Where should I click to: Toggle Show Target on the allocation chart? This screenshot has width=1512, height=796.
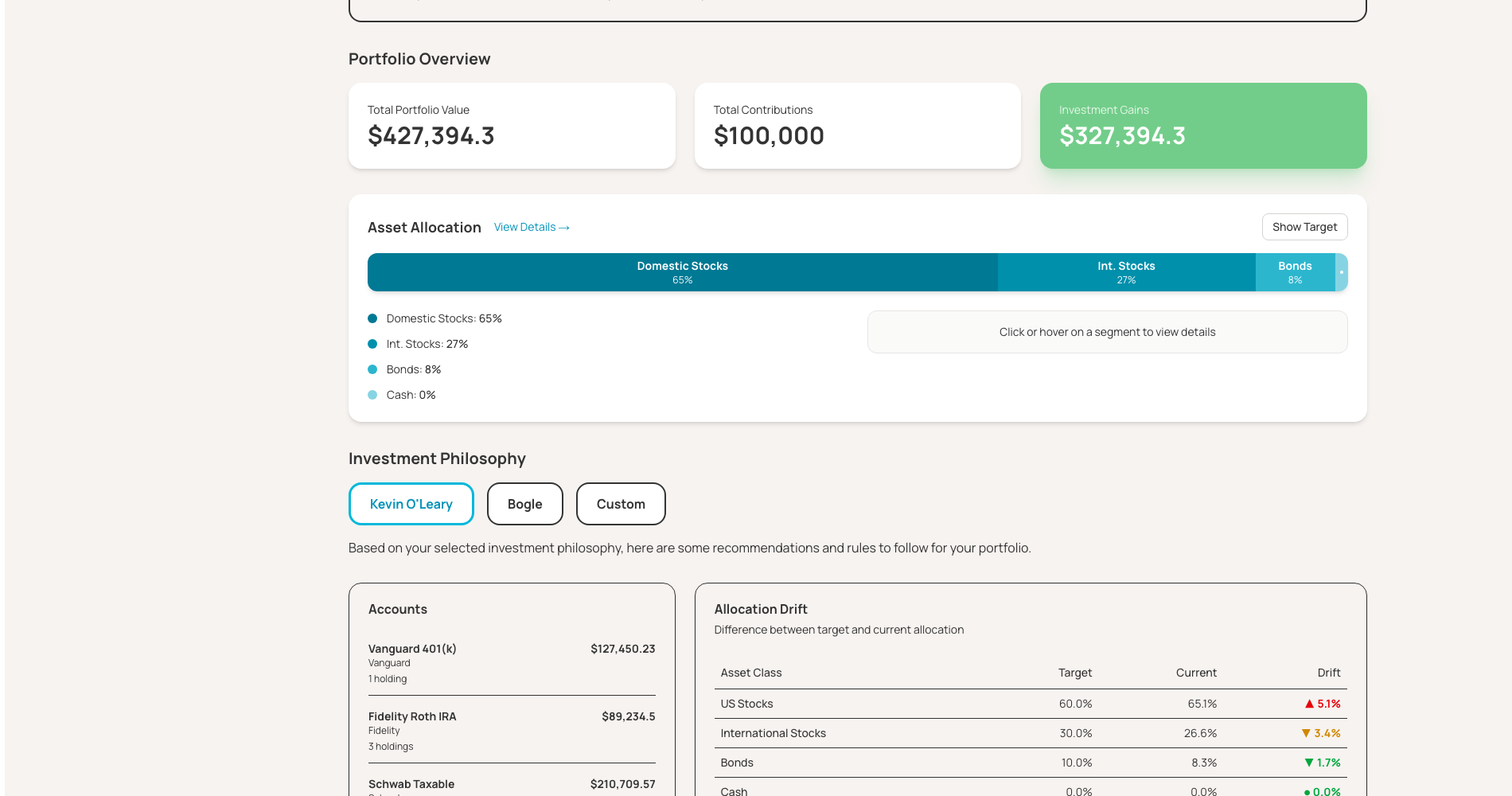[x=1304, y=227]
